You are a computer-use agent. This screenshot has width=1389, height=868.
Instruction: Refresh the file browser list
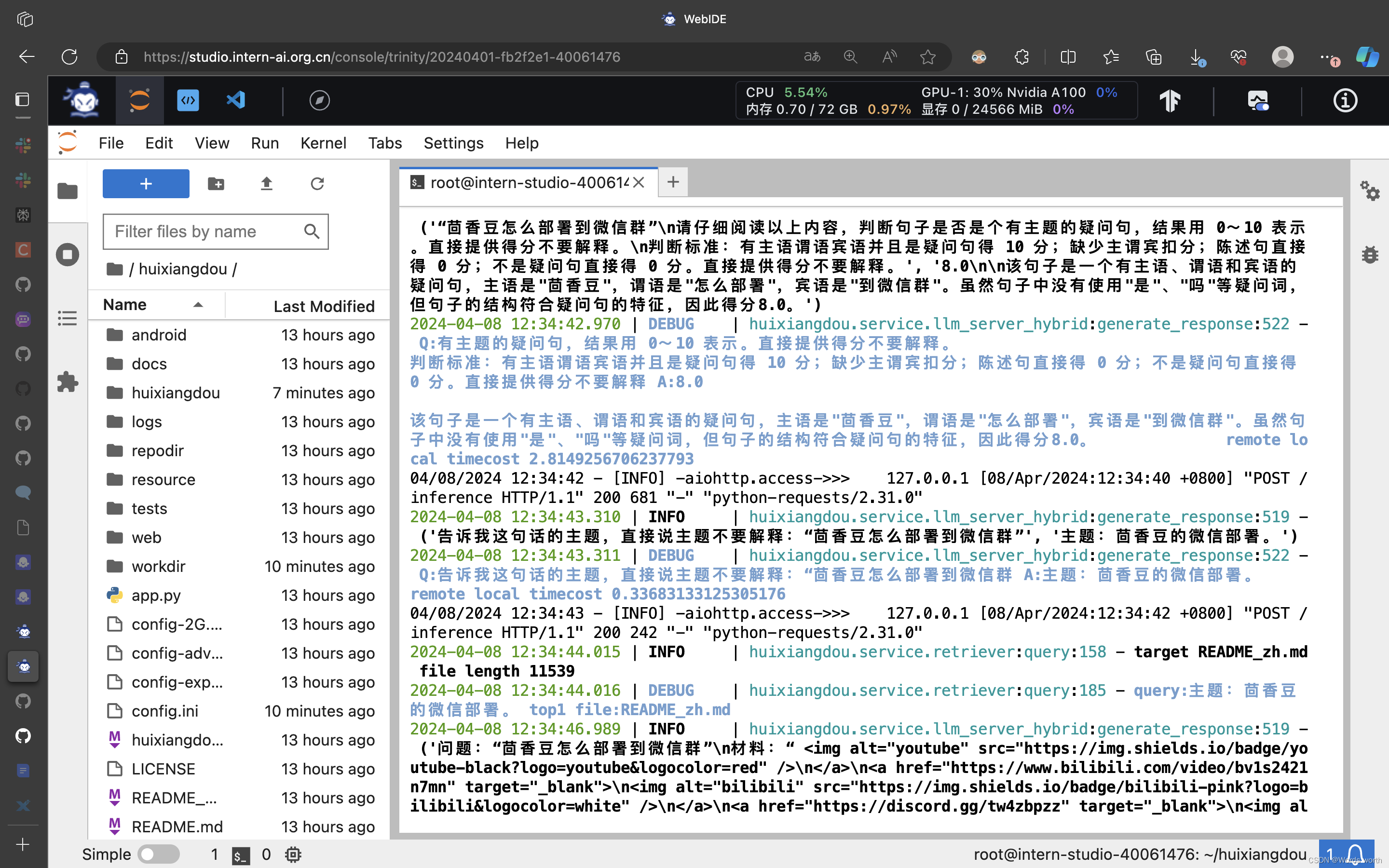(317, 184)
